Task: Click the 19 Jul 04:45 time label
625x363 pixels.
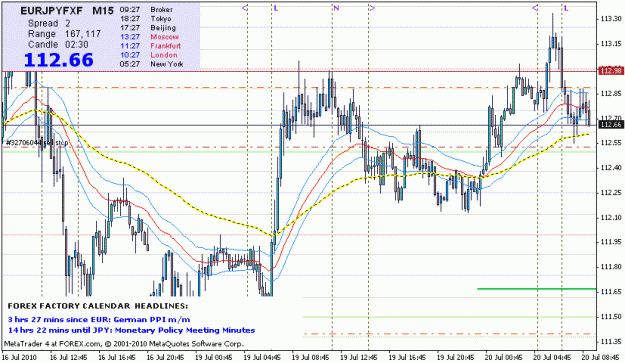Action: point(262,357)
